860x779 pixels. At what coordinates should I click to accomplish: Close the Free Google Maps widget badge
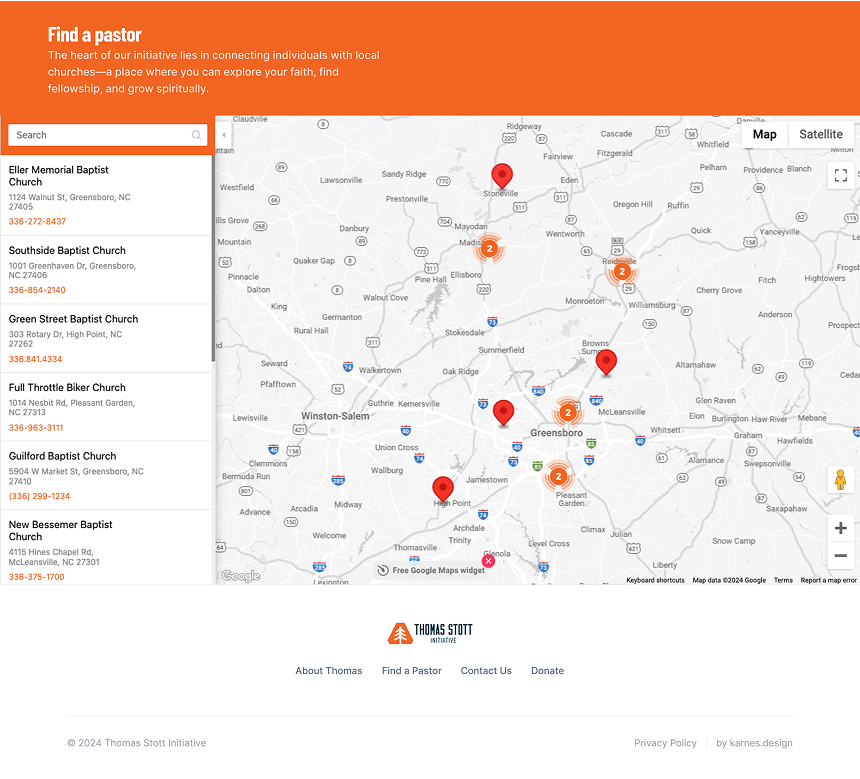(488, 561)
